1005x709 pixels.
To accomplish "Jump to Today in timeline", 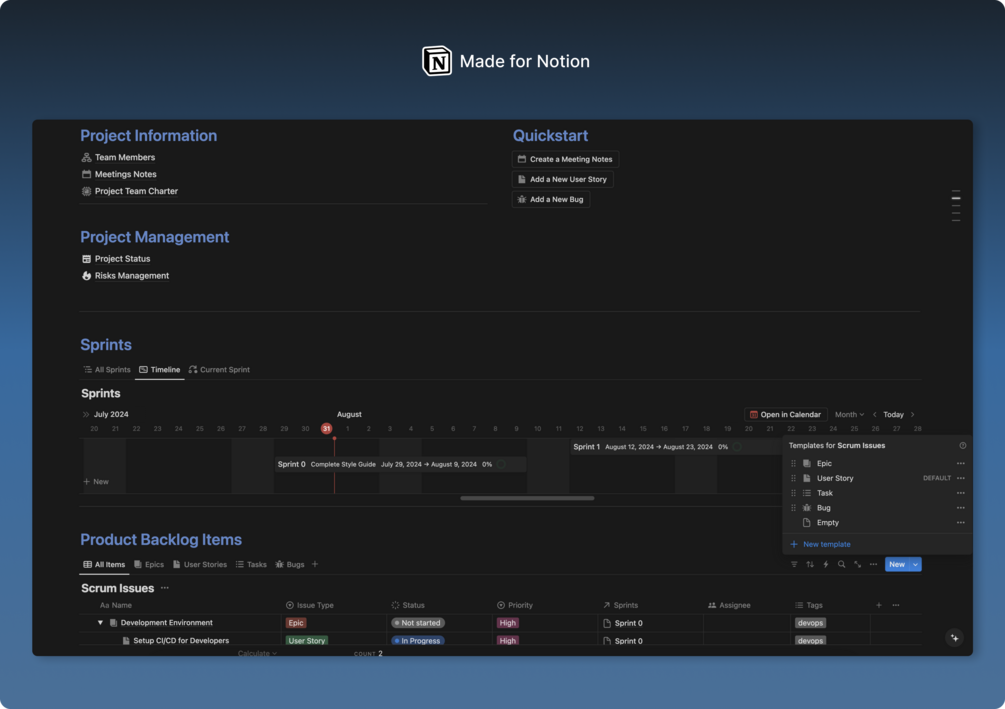I will pyautogui.click(x=893, y=415).
